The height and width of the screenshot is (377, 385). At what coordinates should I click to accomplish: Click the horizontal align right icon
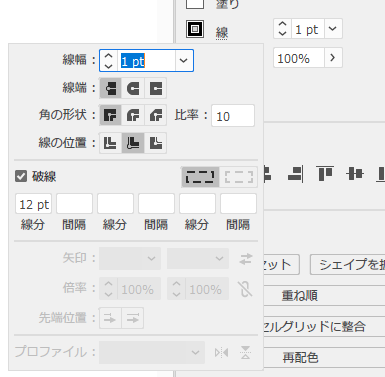pyautogui.click(x=296, y=174)
